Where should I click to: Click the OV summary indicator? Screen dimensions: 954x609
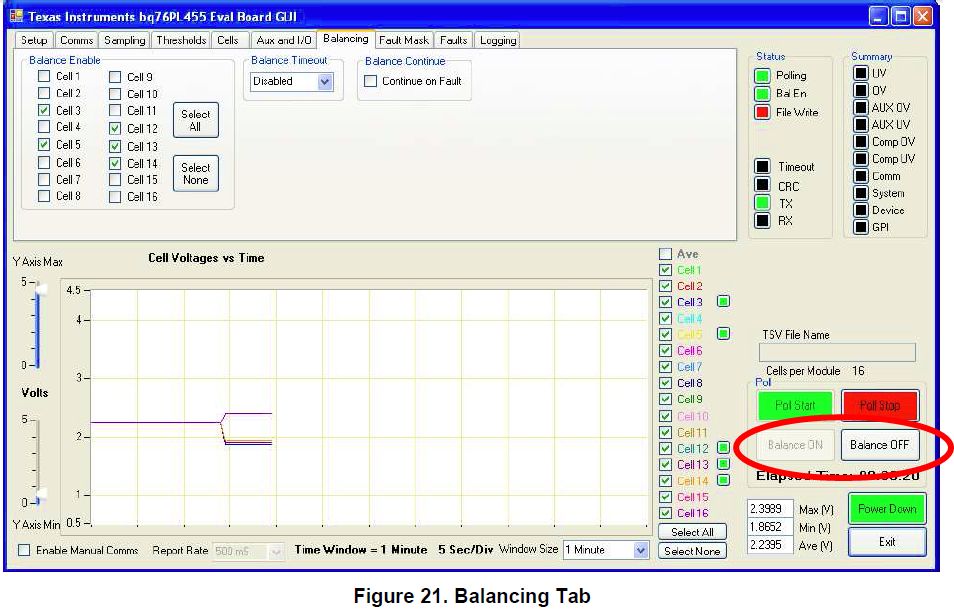click(x=860, y=90)
